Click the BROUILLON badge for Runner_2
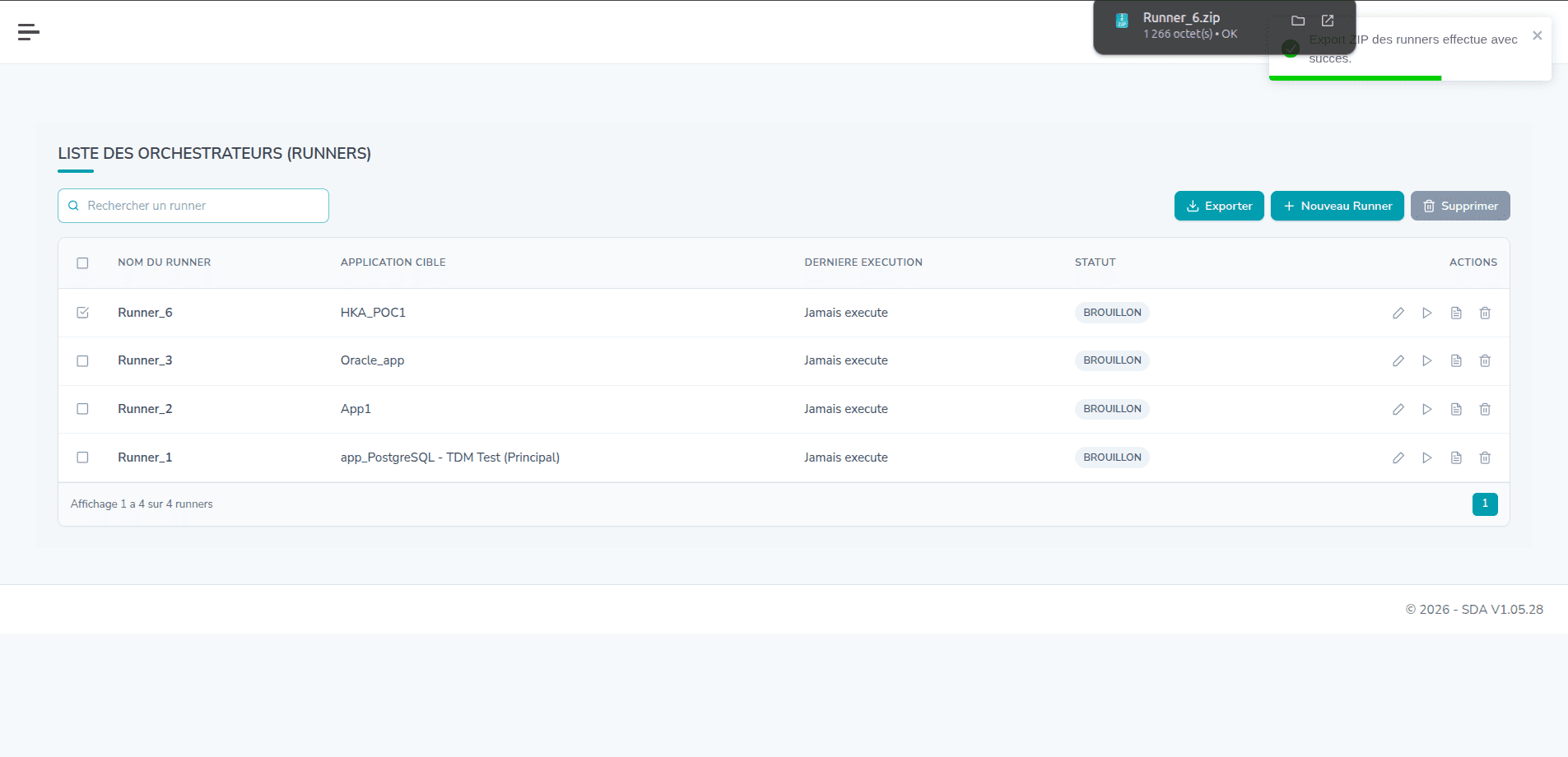The height and width of the screenshot is (757, 1568). click(1112, 409)
